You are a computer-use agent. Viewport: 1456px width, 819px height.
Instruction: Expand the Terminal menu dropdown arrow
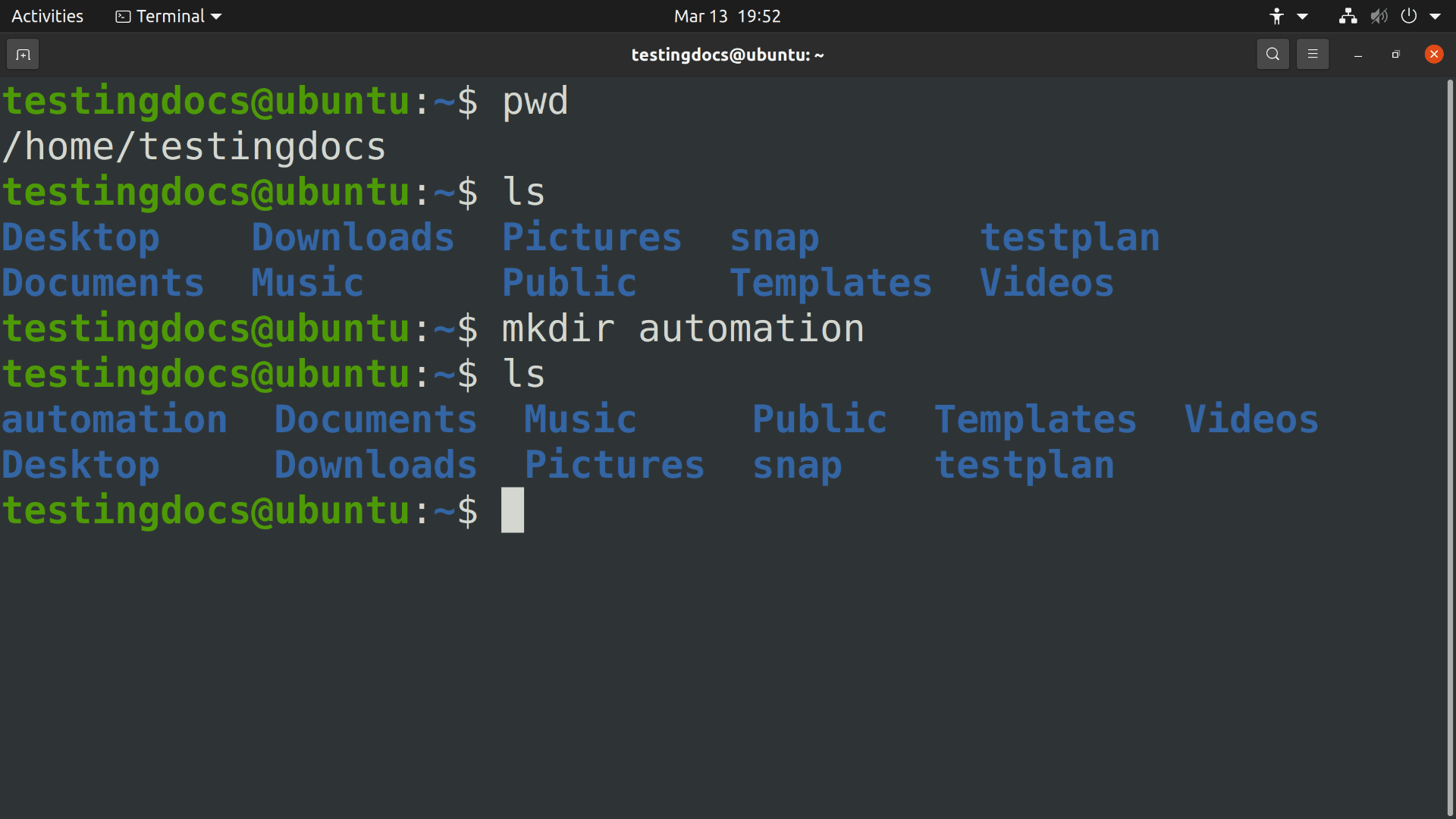point(217,16)
